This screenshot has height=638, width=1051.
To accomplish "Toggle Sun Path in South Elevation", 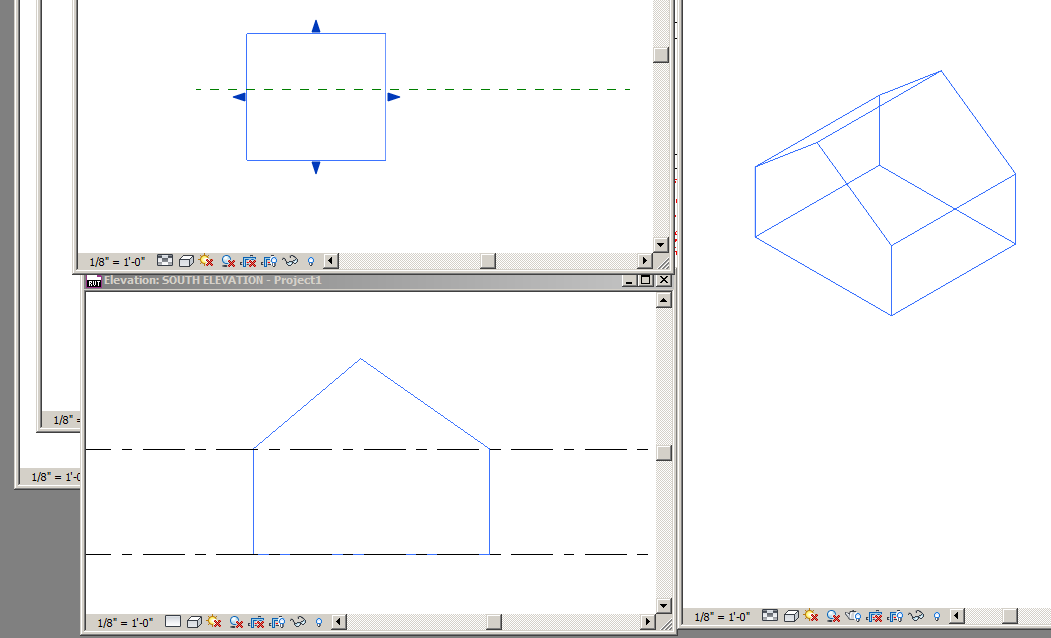I will point(214,621).
